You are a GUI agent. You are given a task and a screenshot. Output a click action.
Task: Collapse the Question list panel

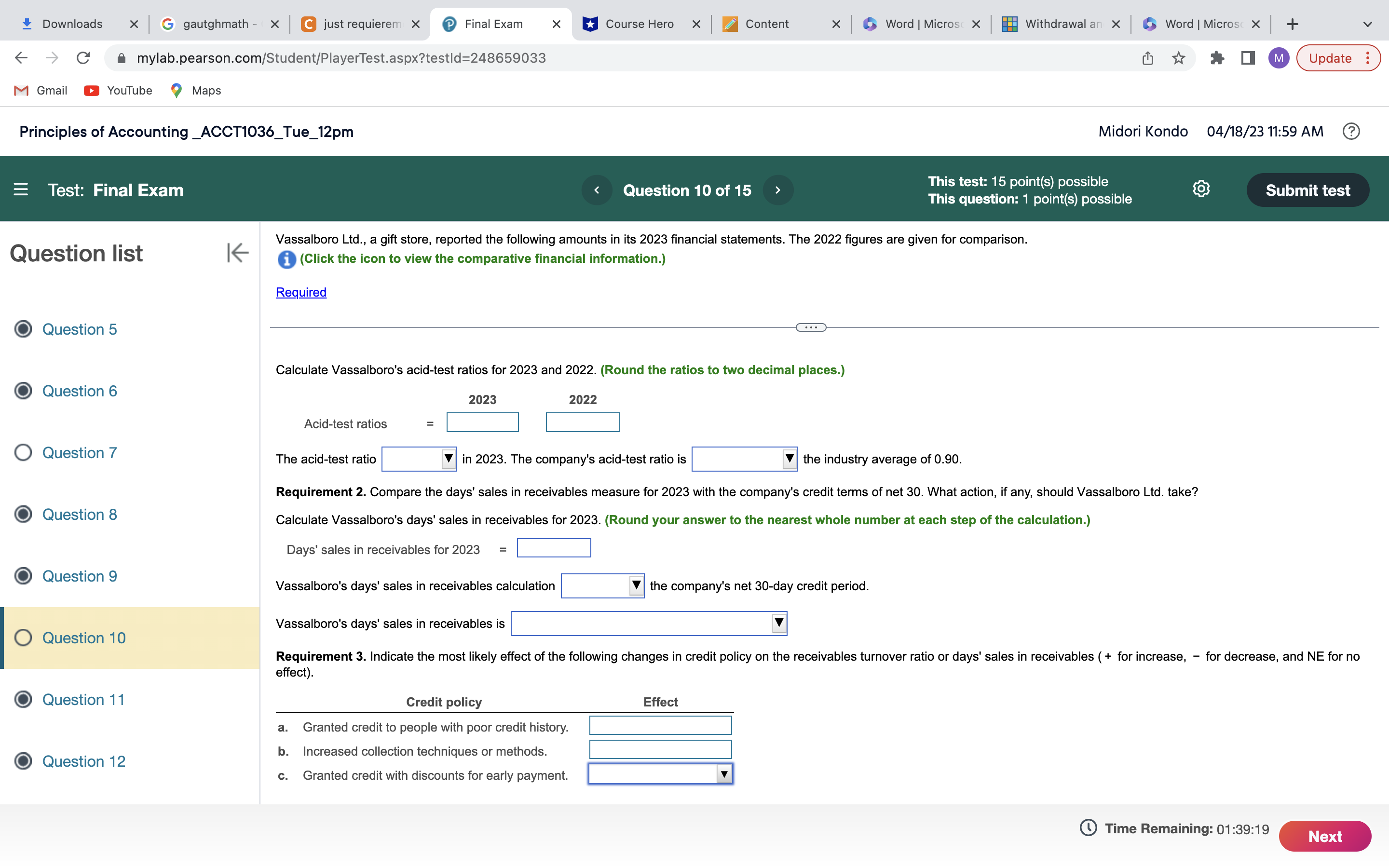(x=238, y=253)
